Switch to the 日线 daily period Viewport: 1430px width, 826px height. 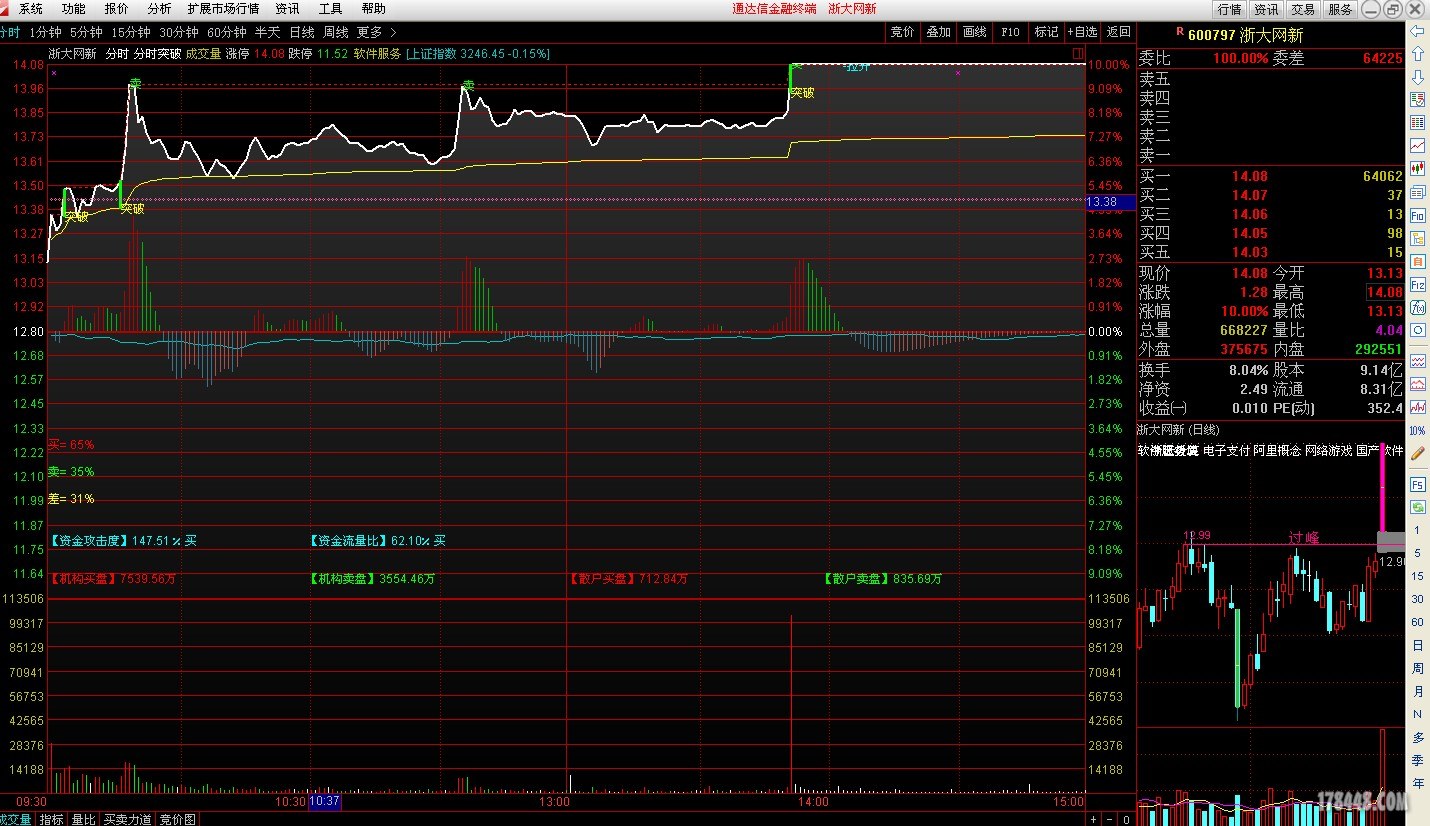(301, 32)
